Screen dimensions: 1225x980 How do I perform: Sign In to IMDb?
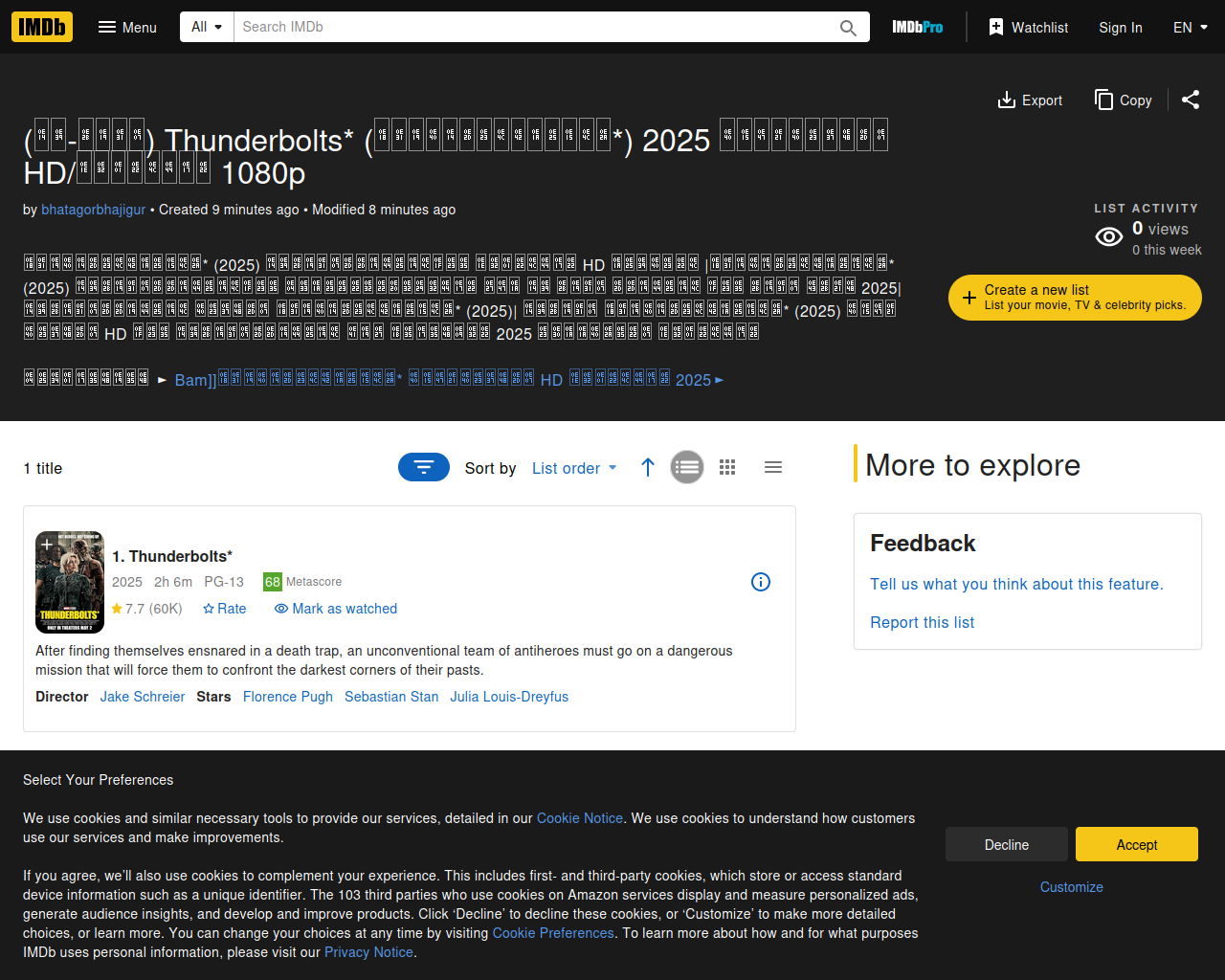pos(1121,27)
